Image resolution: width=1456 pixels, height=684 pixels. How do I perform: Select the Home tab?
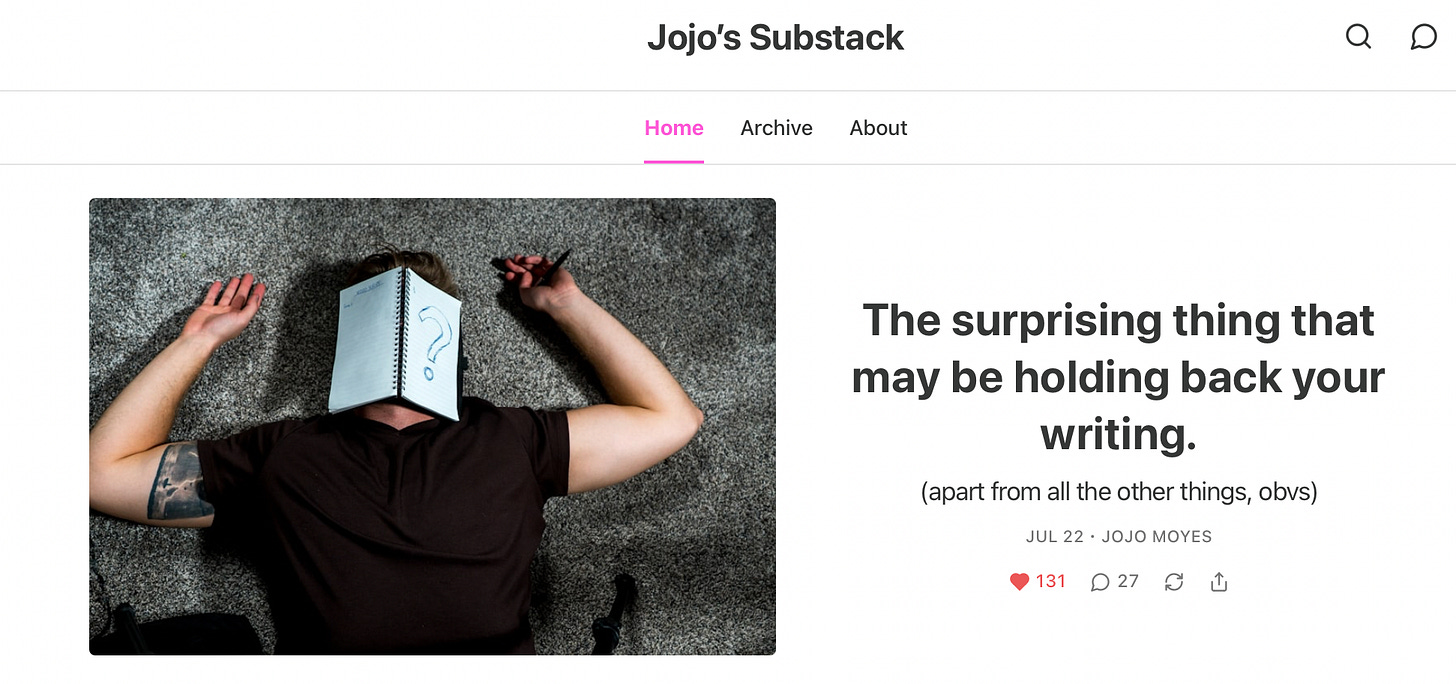point(674,128)
